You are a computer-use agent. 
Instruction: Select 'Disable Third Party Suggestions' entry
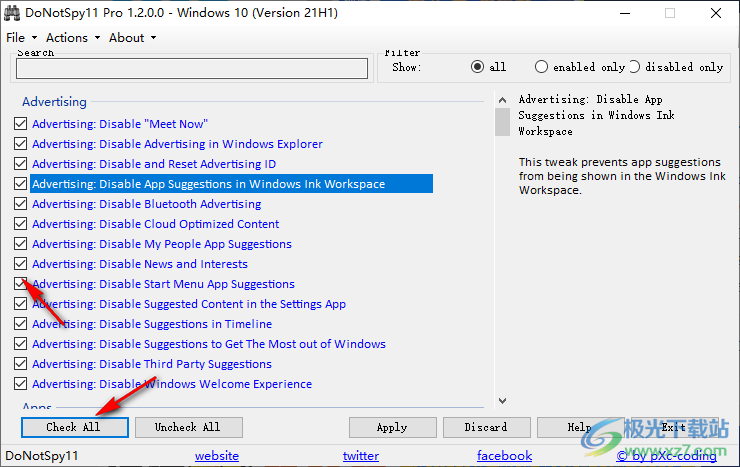[152, 364]
